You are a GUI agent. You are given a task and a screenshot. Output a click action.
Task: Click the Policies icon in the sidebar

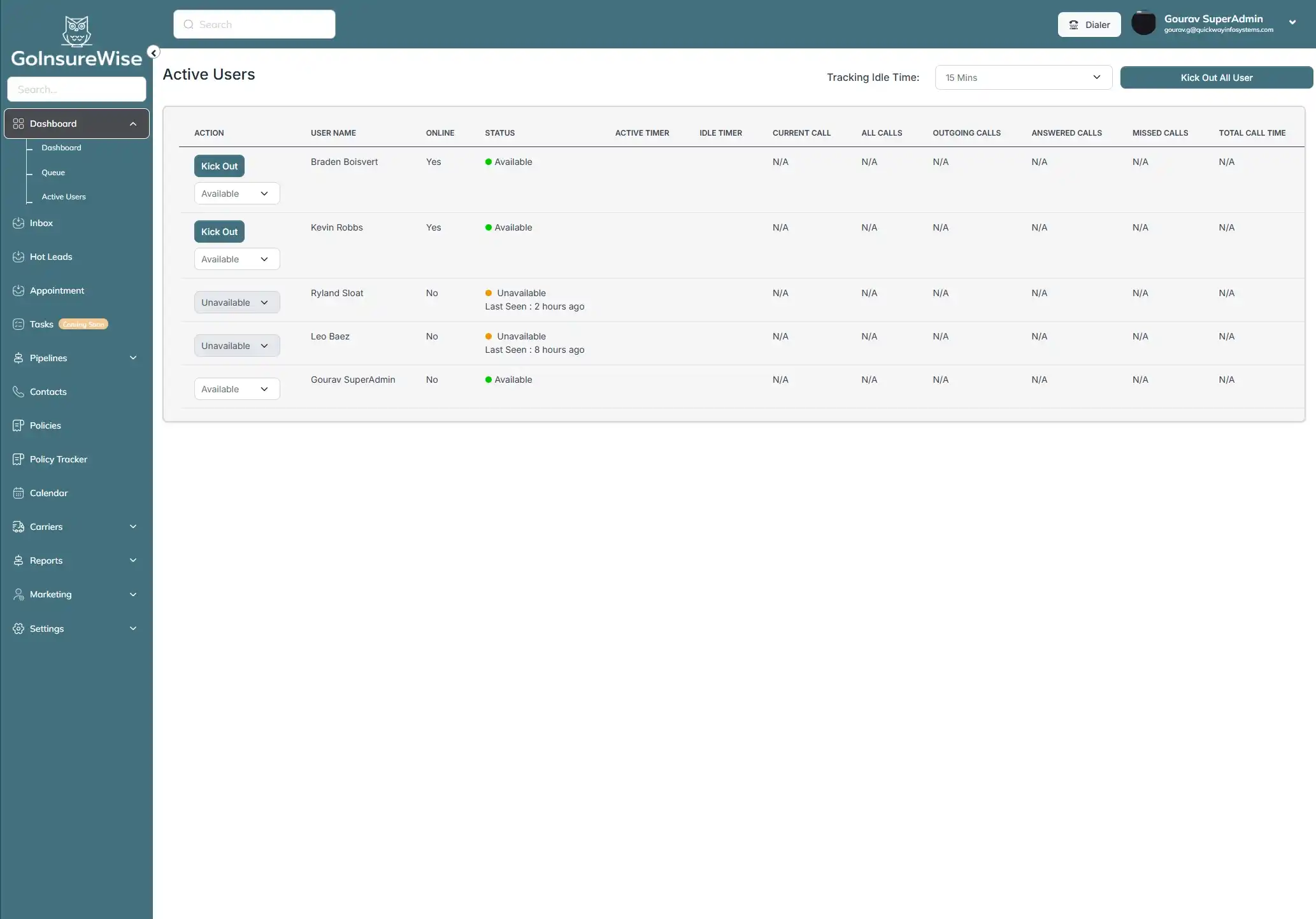18,425
